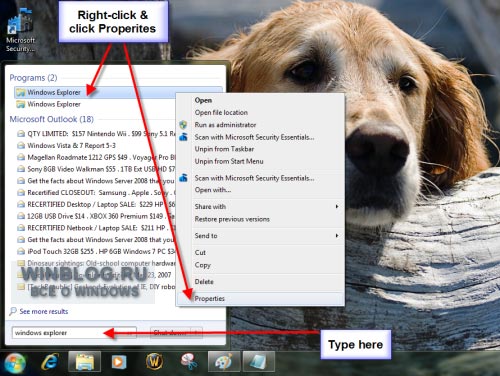
Task: Open the QTY LIMITED Nintendo Wii email
Action: [x=101, y=134]
